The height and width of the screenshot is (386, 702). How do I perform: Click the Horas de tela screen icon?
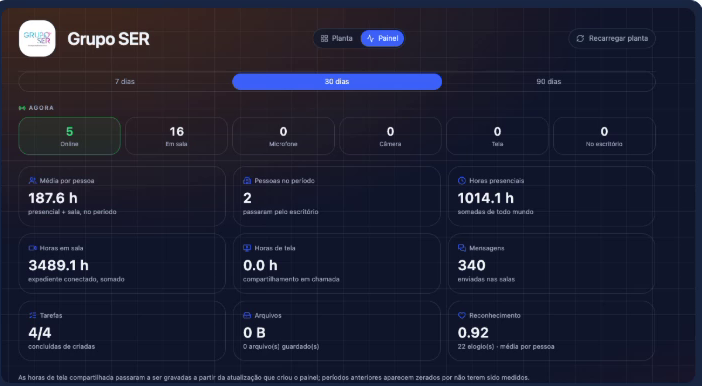click(x=247, y=248)
